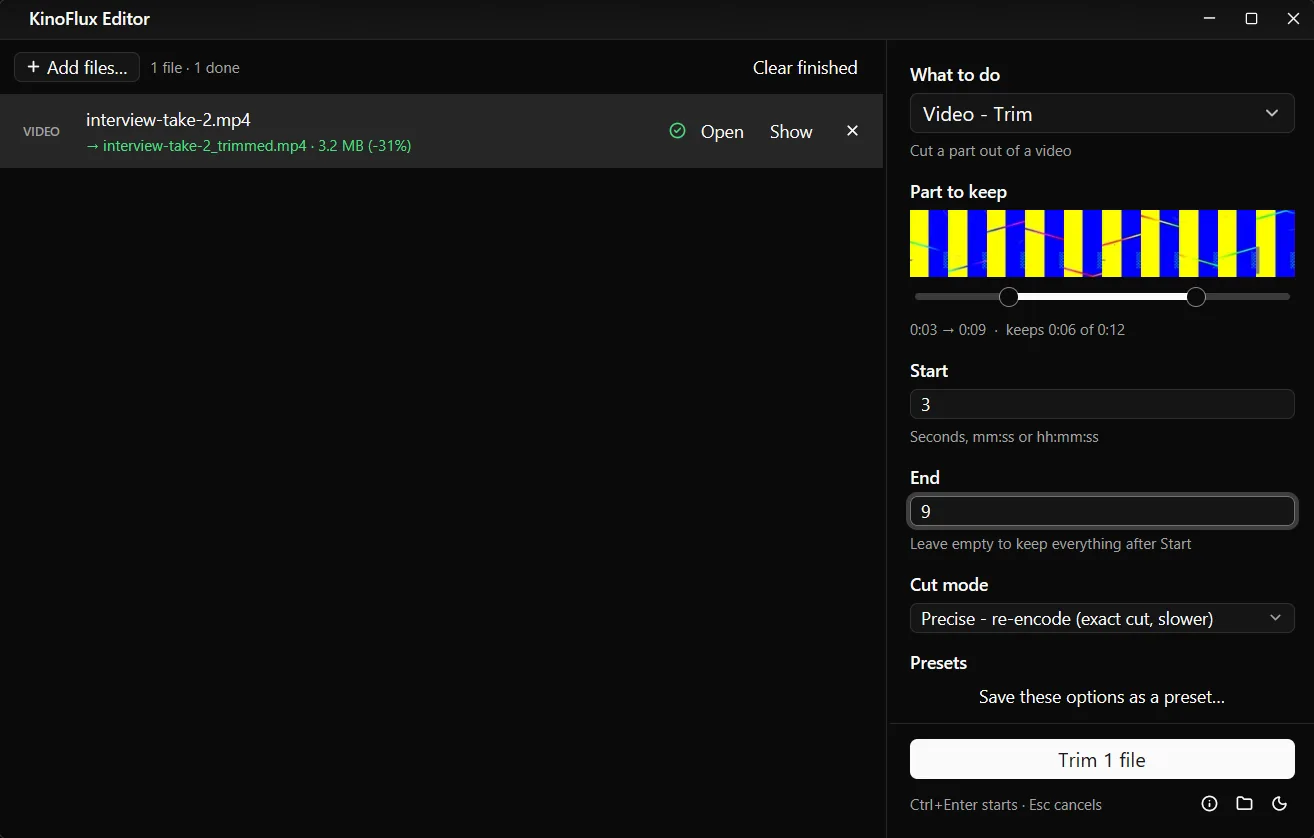Remove interview-take-2.mp4 from the list
This screenshot has width=1314, height=838.
[x=852, y=131]
